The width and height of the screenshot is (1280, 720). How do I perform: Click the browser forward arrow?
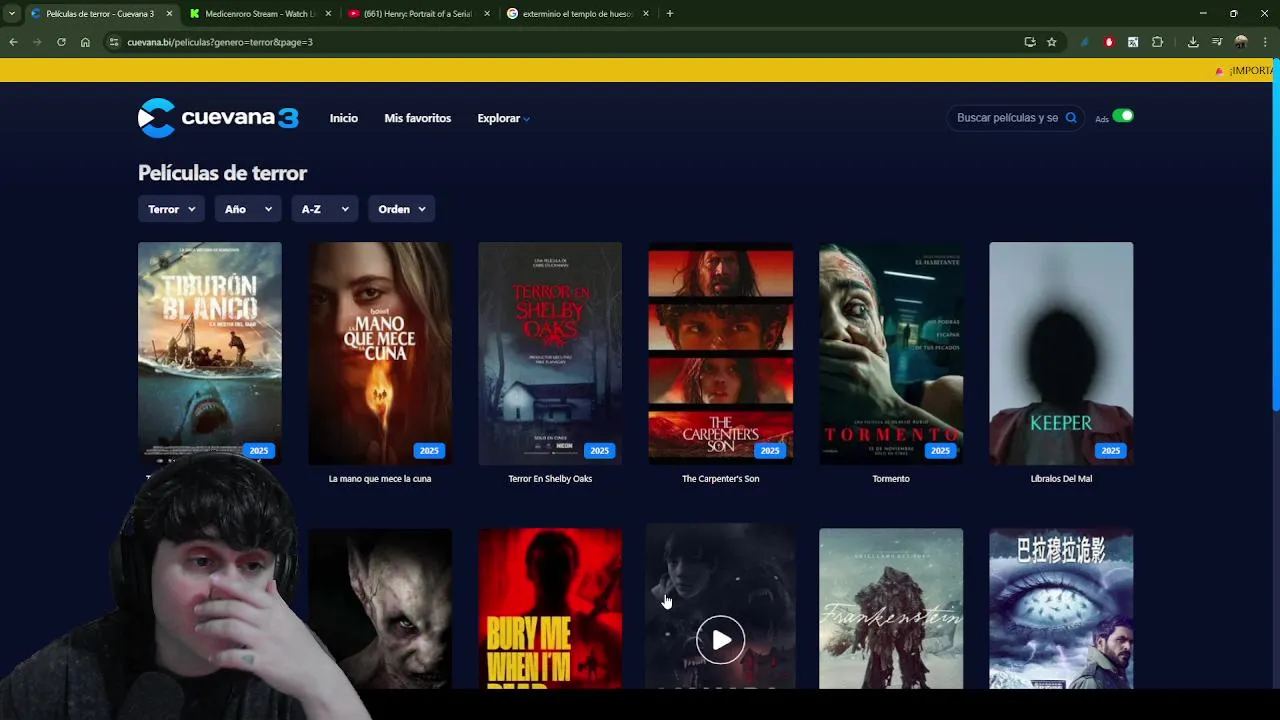[x=37, y=42]
